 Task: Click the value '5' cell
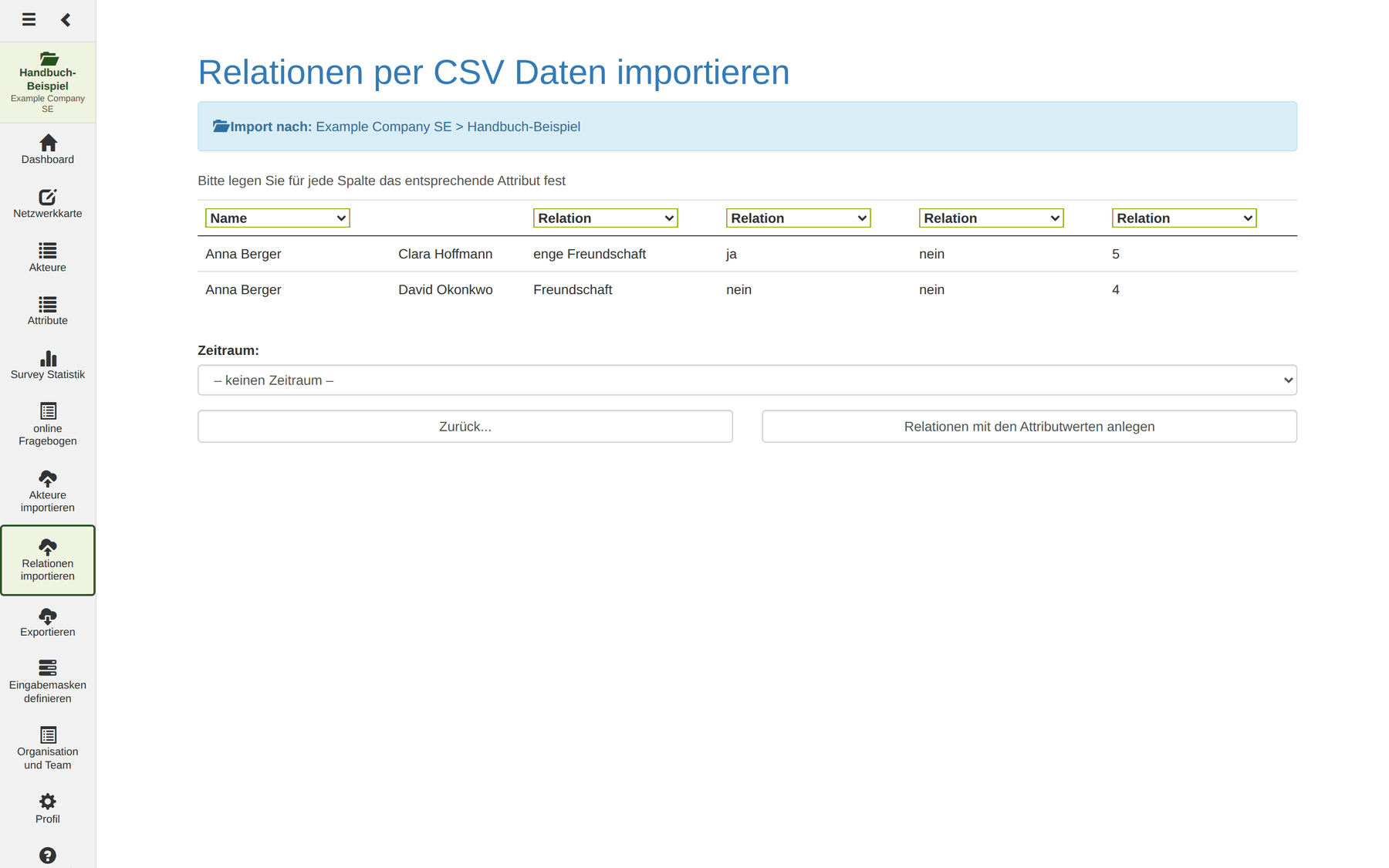[1116, 254]
